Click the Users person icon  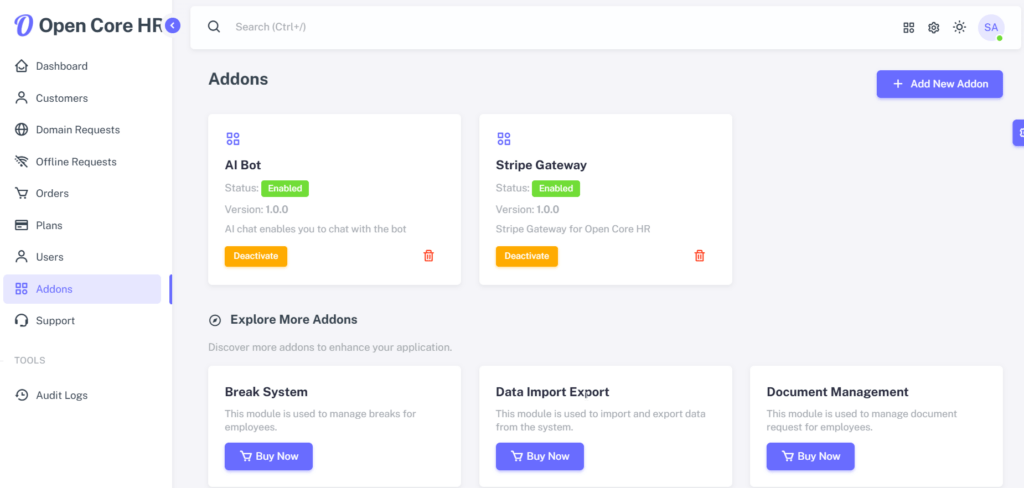click(x=22, y=257)
